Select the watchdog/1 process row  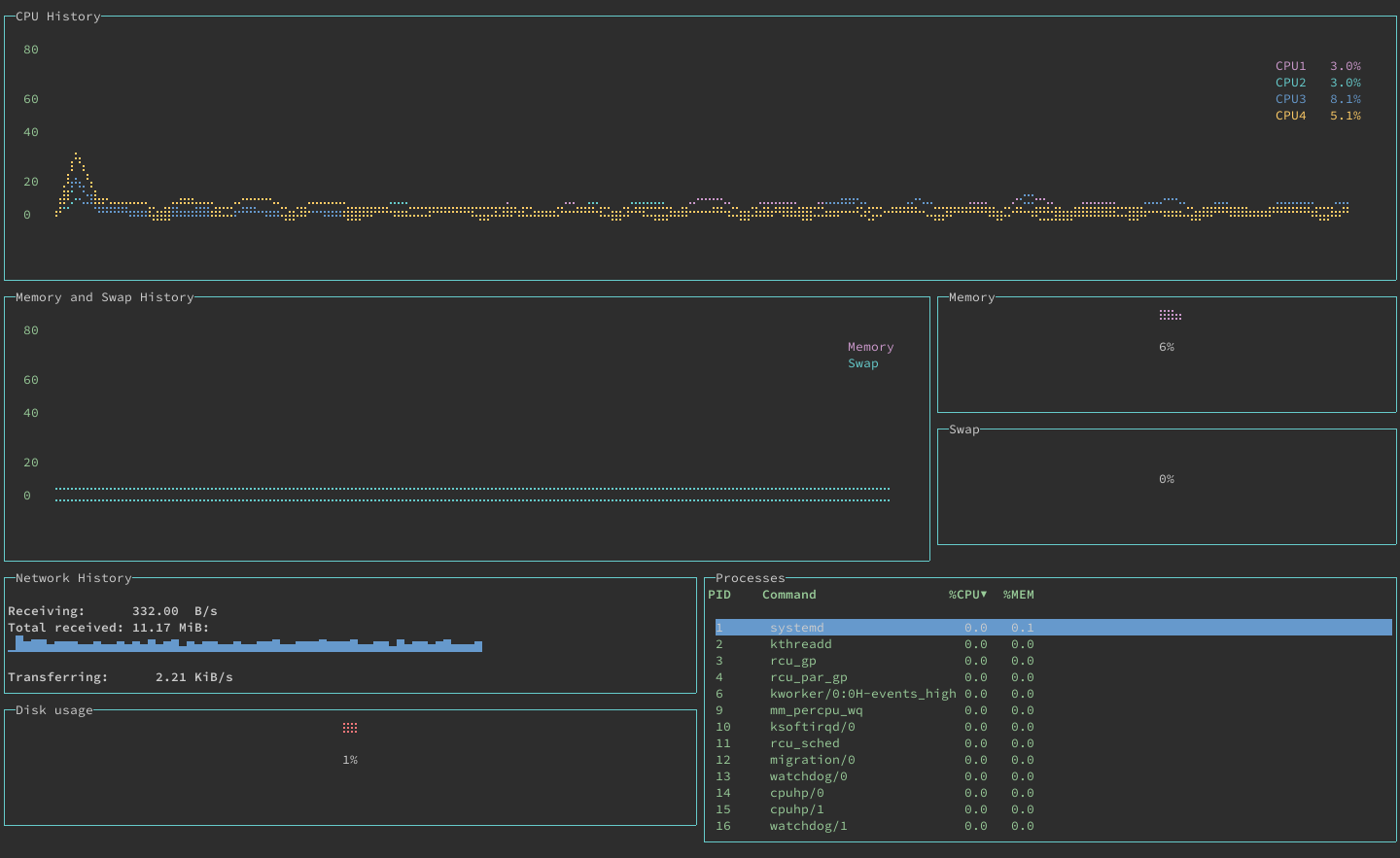click(x=808, y=825)
